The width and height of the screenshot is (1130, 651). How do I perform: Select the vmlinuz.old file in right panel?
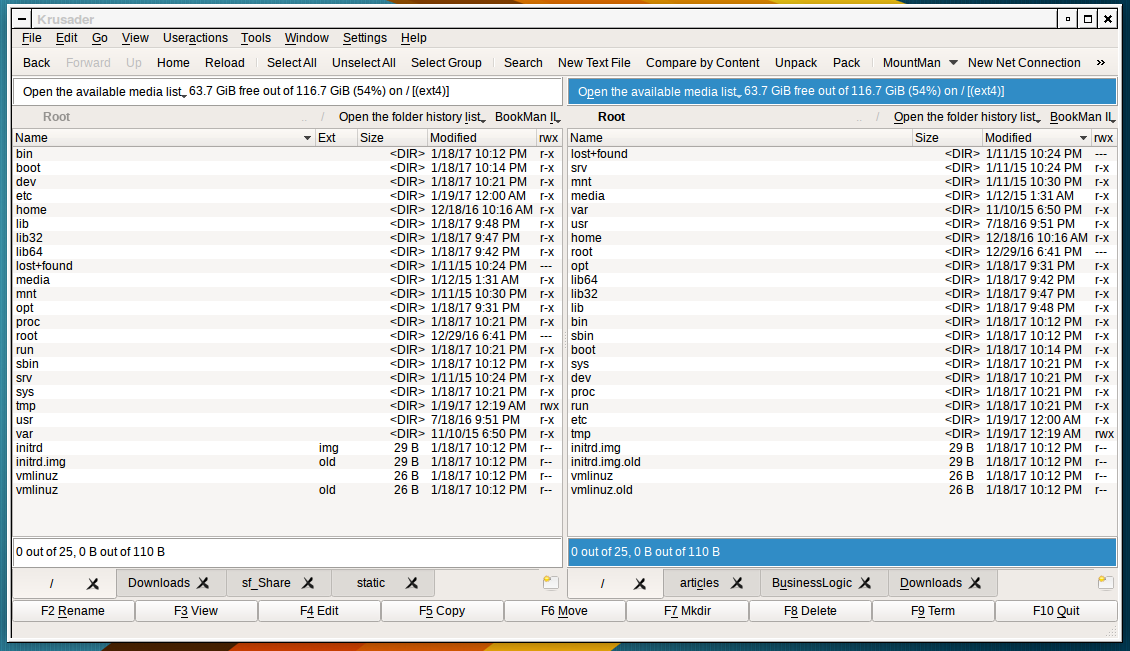(x=842, y=490)
